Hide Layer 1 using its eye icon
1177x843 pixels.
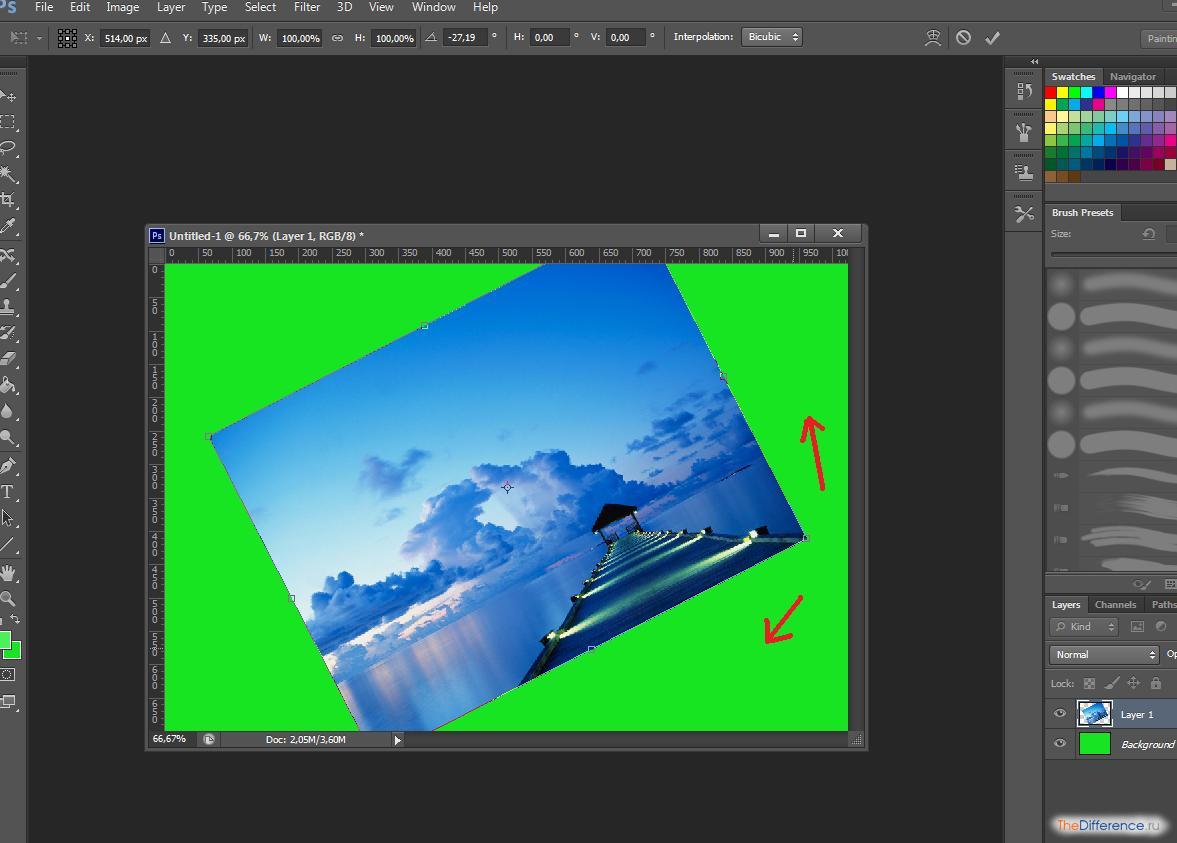coord(1060,714)
